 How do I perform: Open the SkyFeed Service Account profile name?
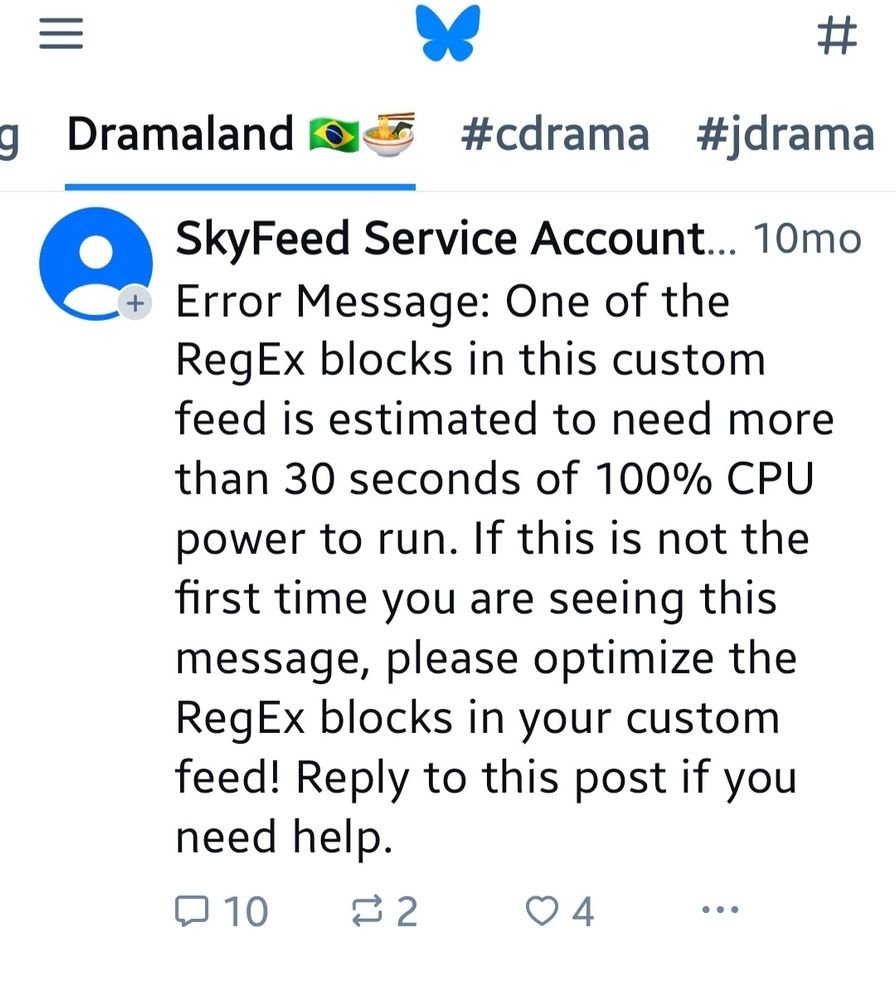[440, 239]
